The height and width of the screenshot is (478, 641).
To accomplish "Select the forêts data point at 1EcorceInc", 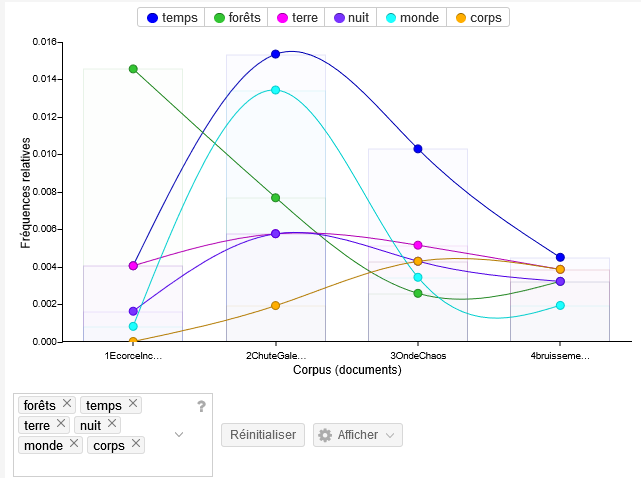I will point(133,69).
